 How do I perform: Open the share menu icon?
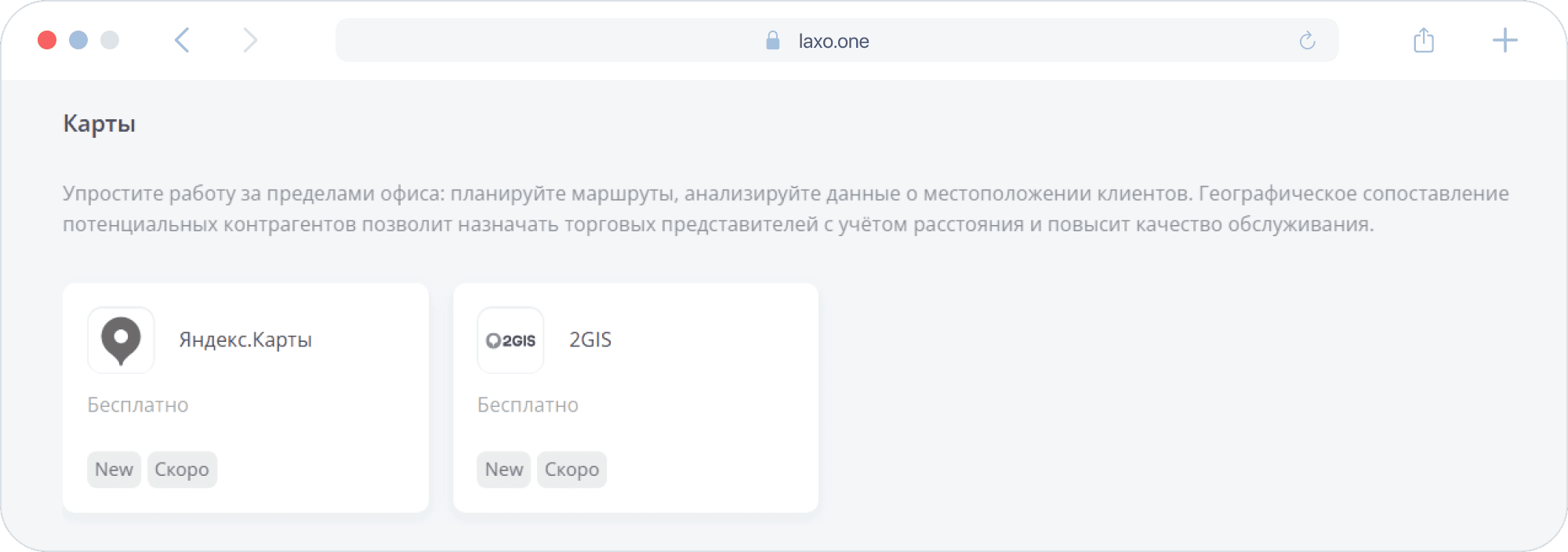[1424, 40]
